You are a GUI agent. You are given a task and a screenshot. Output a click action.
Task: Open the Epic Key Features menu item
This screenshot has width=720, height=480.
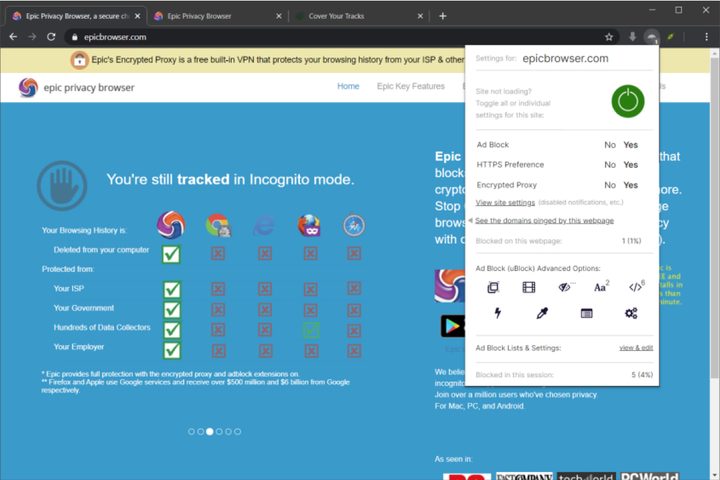[x=410, y=87]
